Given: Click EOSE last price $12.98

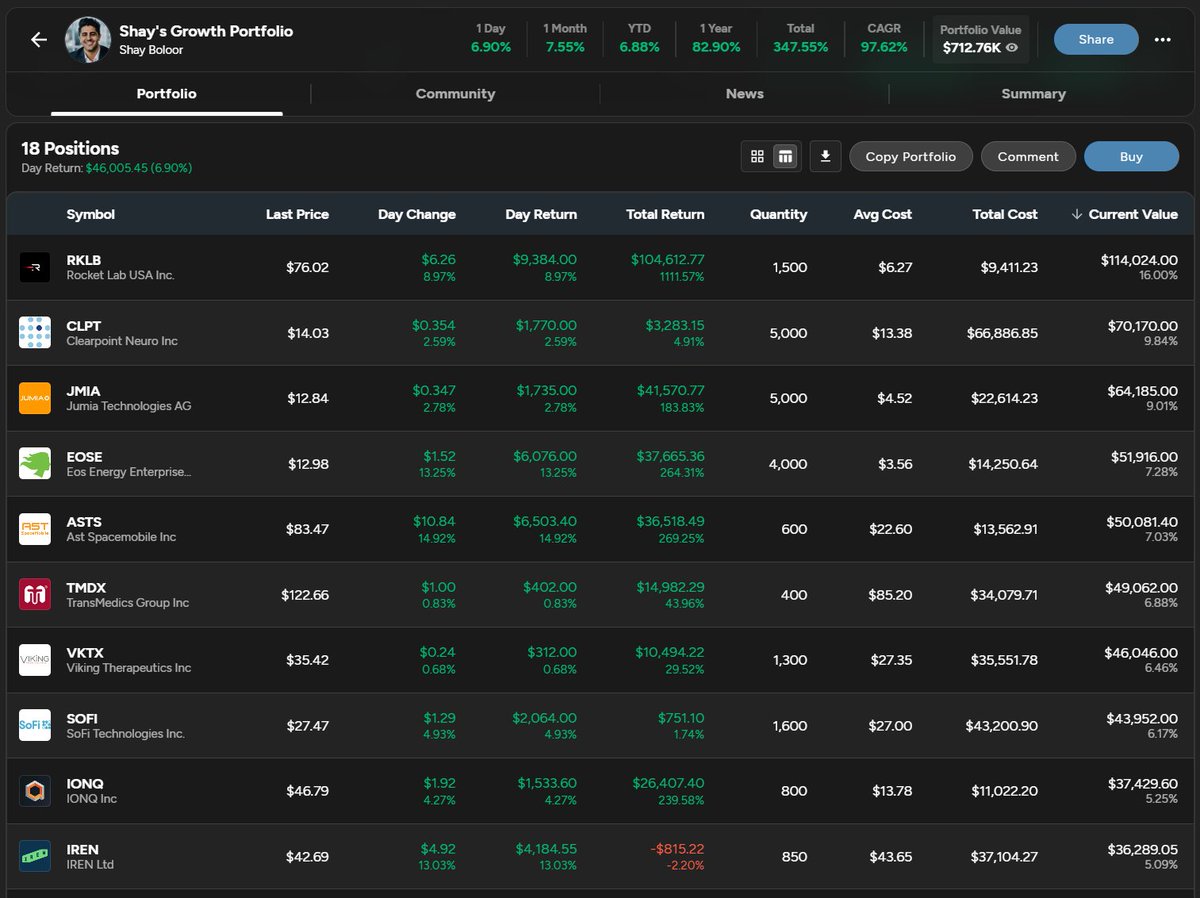Looking at the screenshot, I should pyautogui.click(x=308, y=464).
